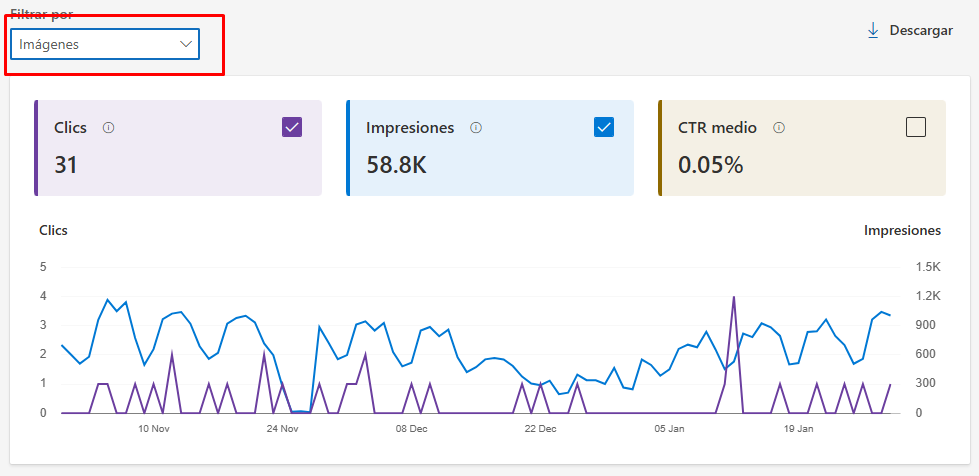
Task: Click the Descargar button label
Action: [920, 31]
